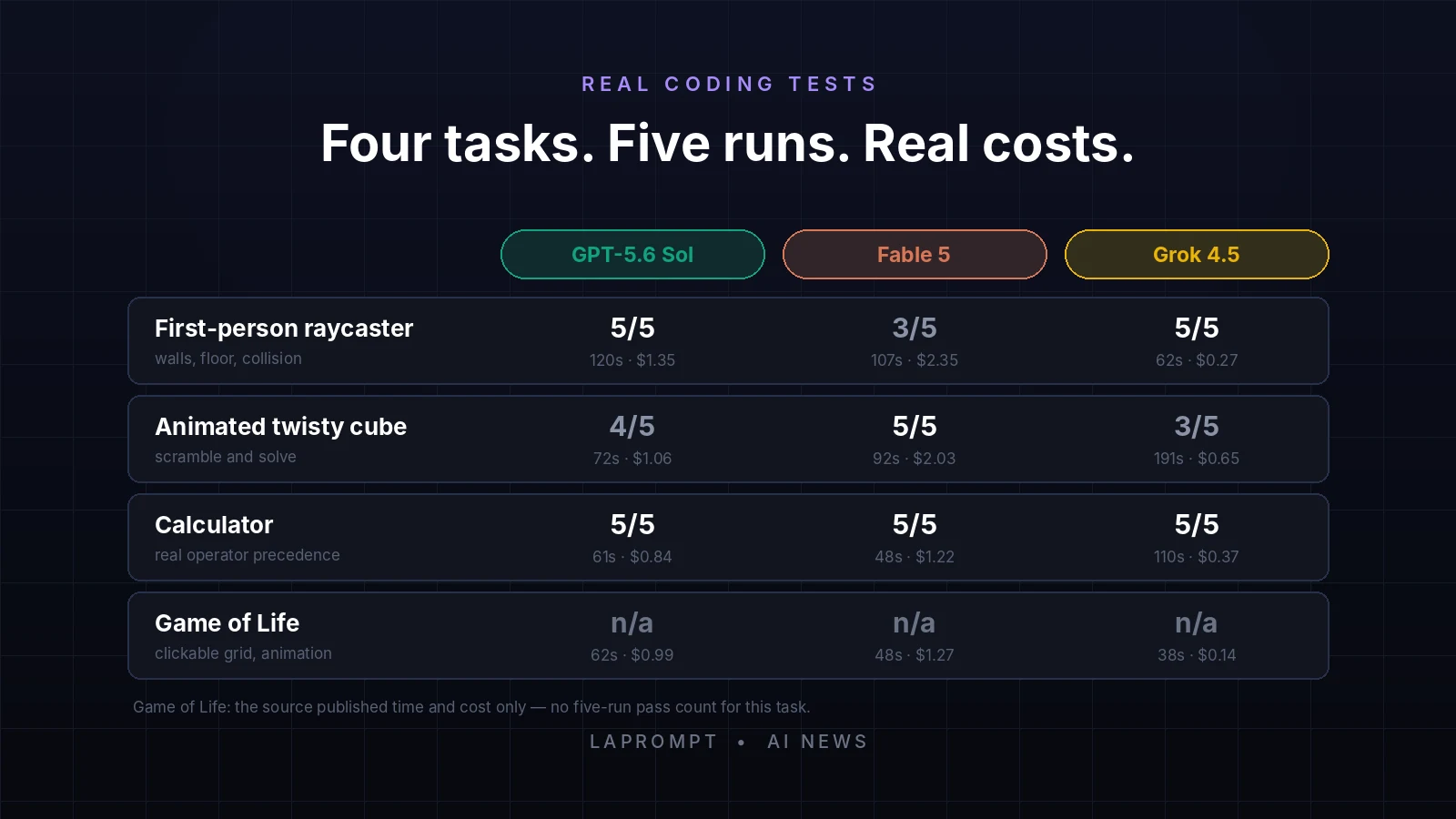Screen dimensions: 1456x819
Task: Click the Calculator row title
Action: click(214, 525)
